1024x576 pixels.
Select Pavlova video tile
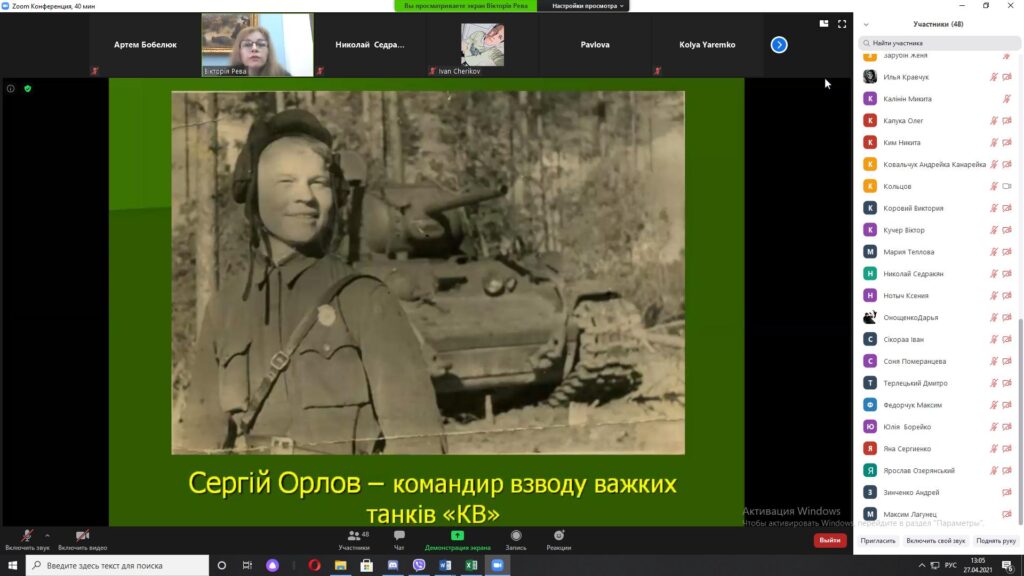pyautogui.click(x=595, y=44)
